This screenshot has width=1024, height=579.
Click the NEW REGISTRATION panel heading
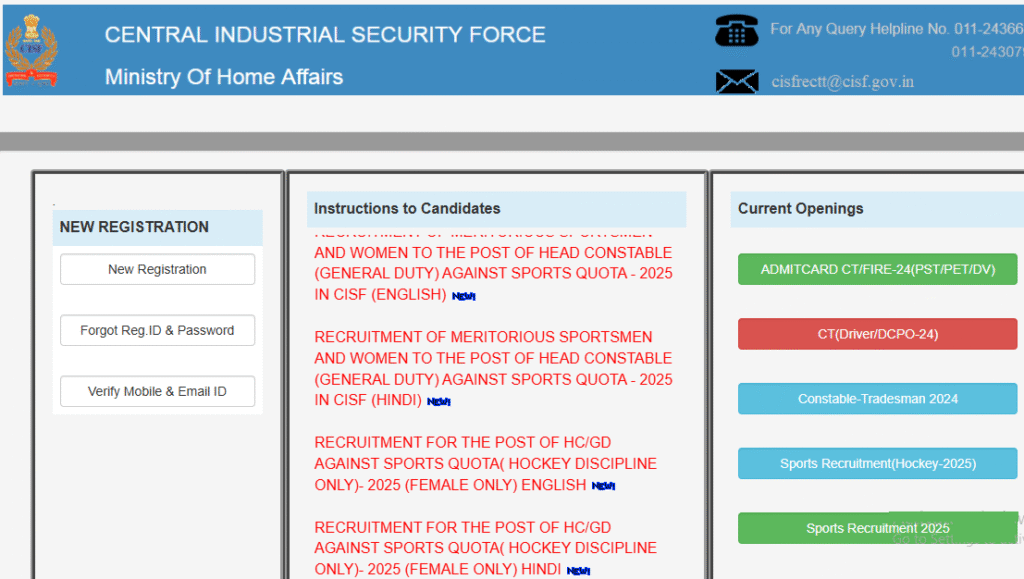click(x=134, y=227)
